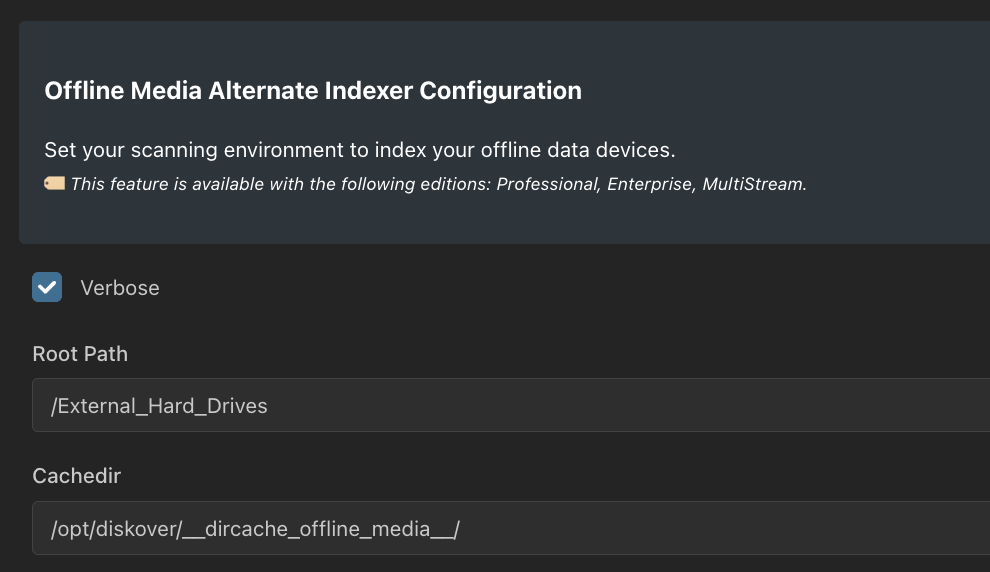Click the word MultiStream in editions list
This screenshot has width=990, height=572.
click(754, 184)
